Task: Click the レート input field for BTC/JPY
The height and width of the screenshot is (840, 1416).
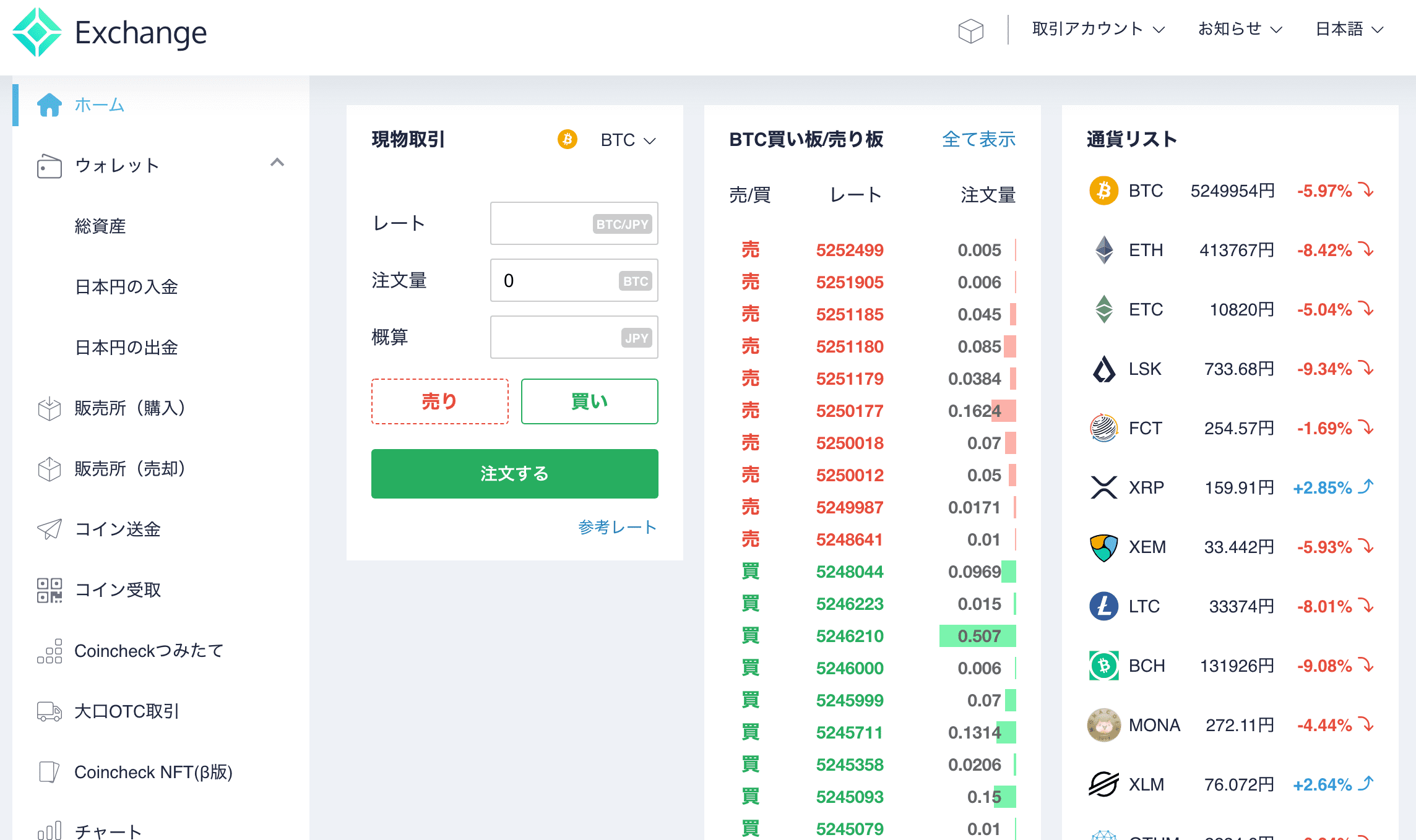Action: [540, 223]
